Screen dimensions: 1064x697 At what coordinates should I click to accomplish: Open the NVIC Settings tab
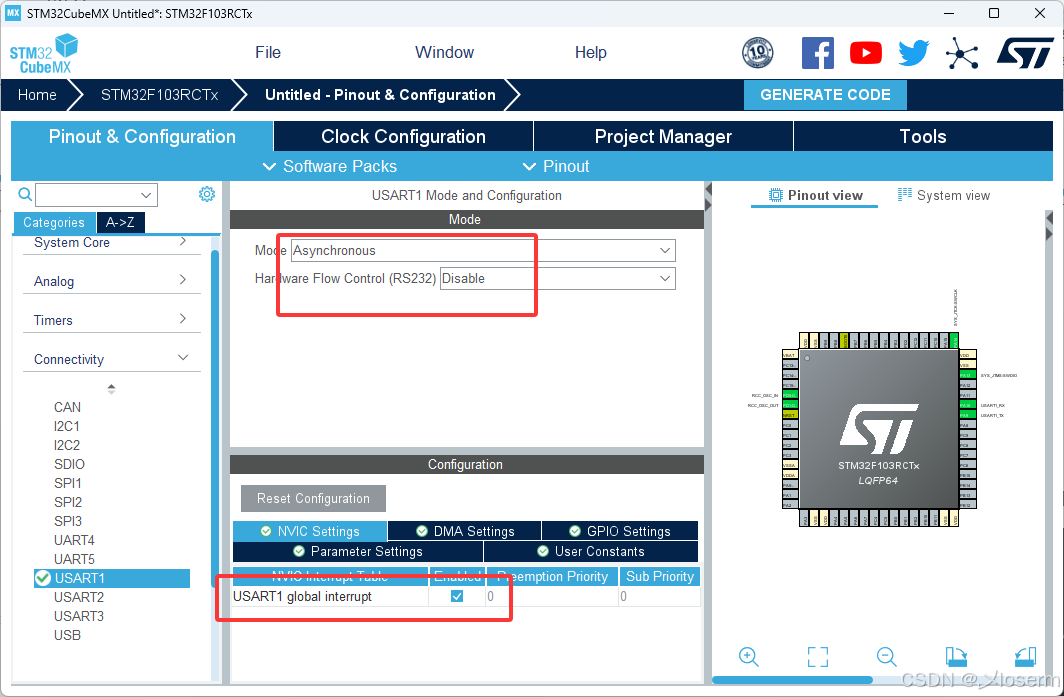tap(310, 531)
